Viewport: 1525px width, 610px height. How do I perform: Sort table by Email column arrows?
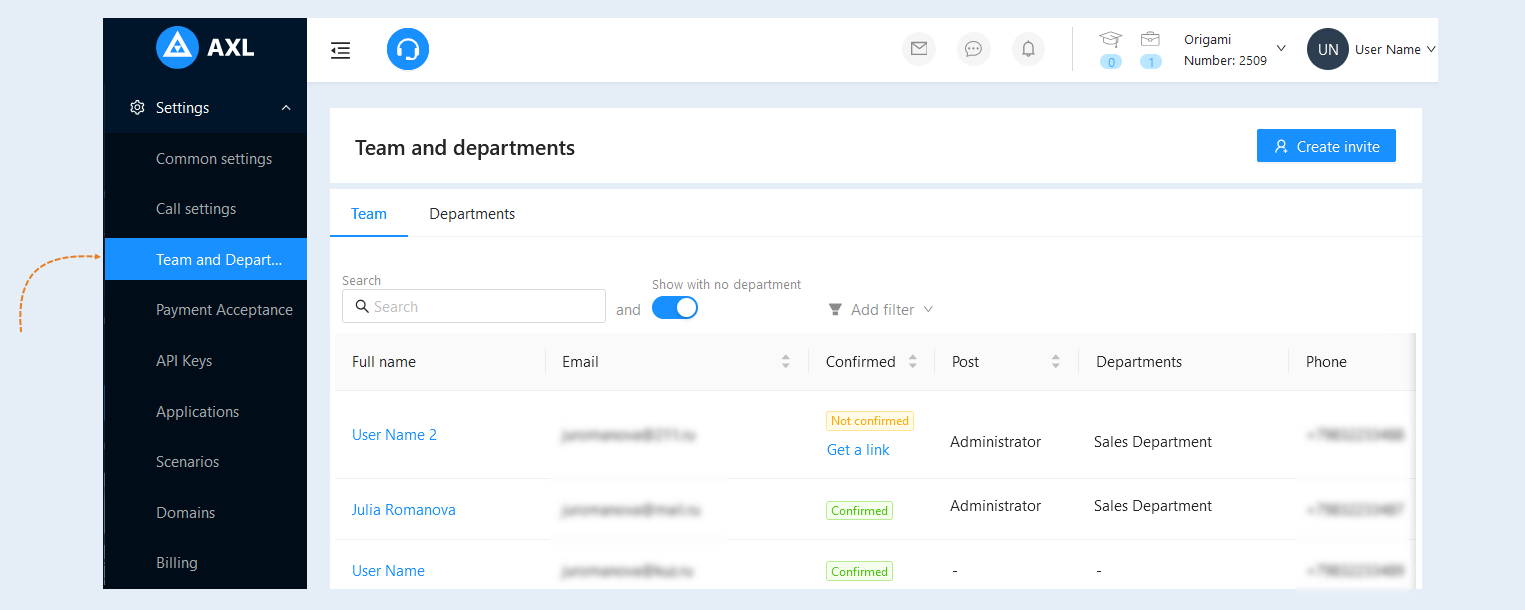tap(786, 362)
